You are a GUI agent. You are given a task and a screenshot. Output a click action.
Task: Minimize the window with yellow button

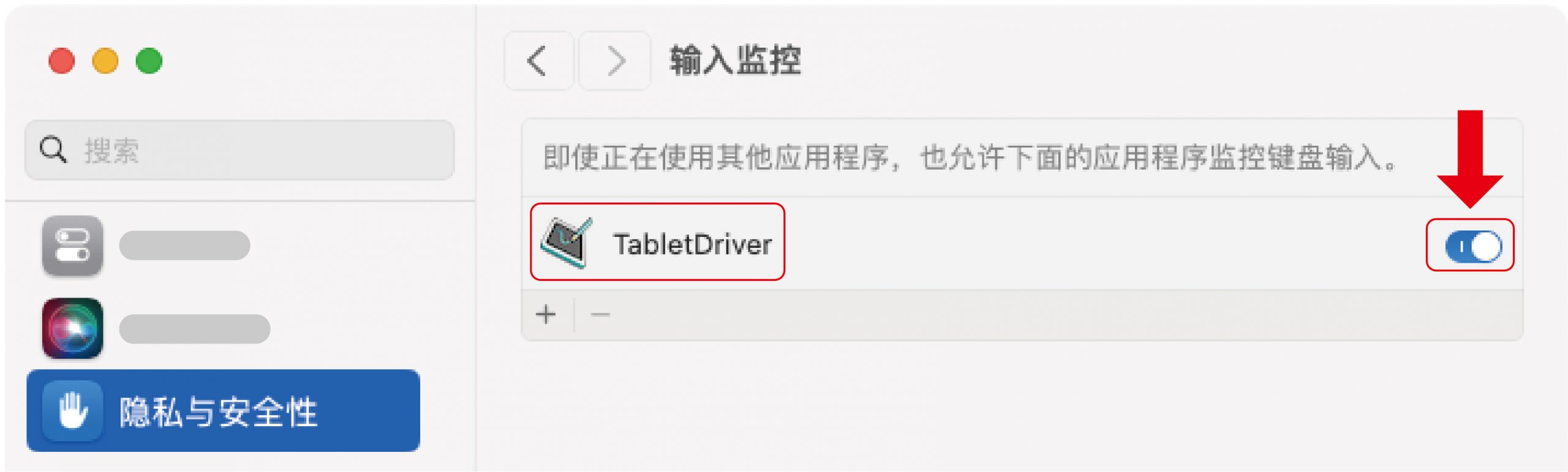coord(105,61)
